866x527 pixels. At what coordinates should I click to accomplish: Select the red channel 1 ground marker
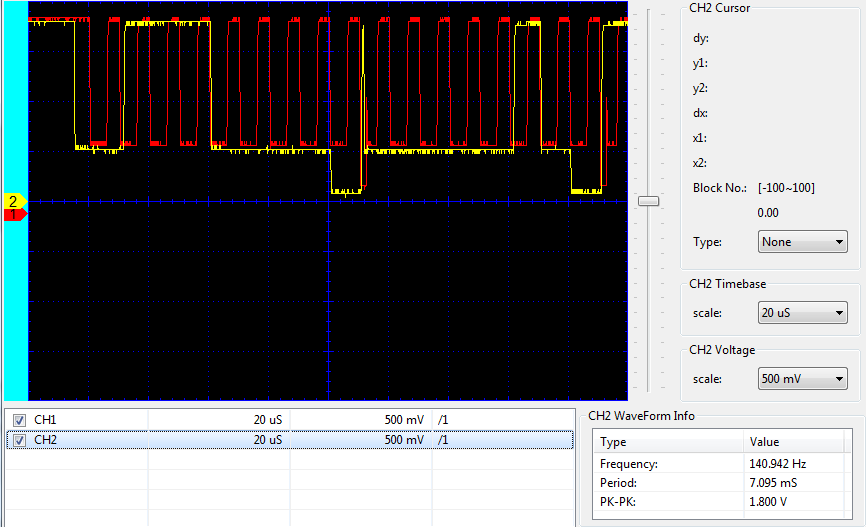pos(15,214)
